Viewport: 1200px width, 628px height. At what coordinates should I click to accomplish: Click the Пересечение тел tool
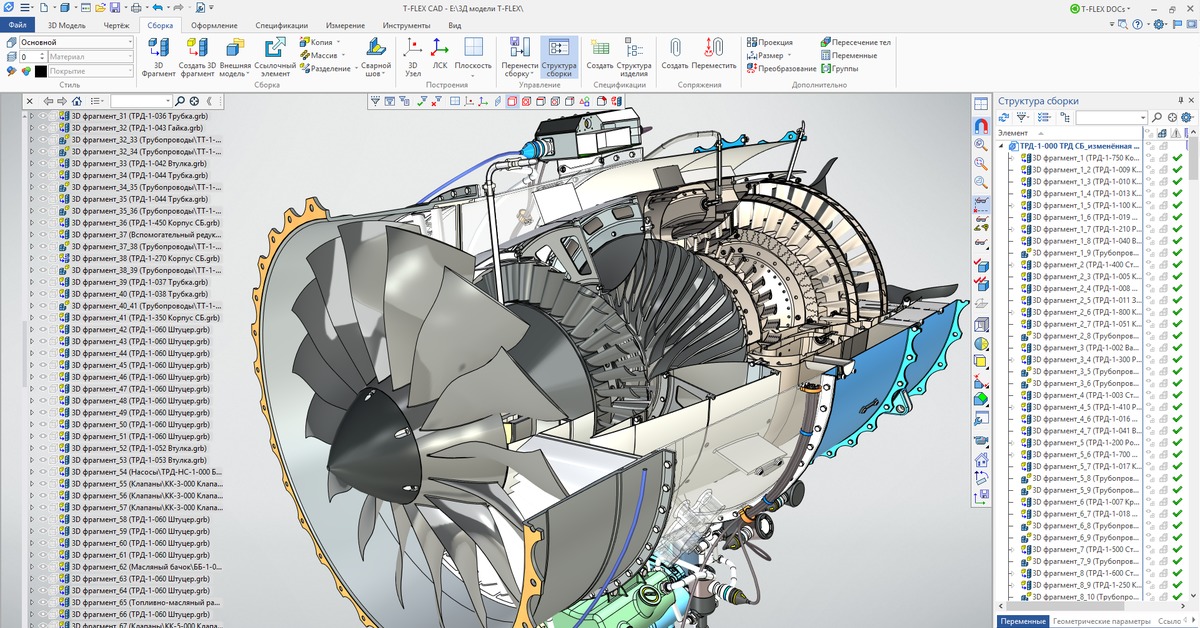tap(855, 42)
